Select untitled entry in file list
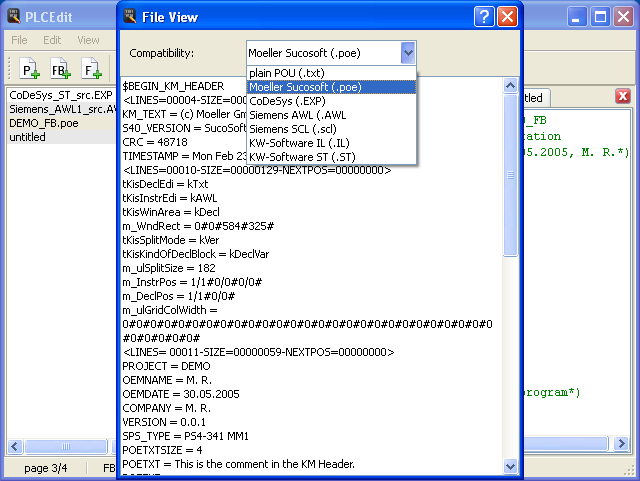This screenshot has height=481, width=640. pos(61,137)
